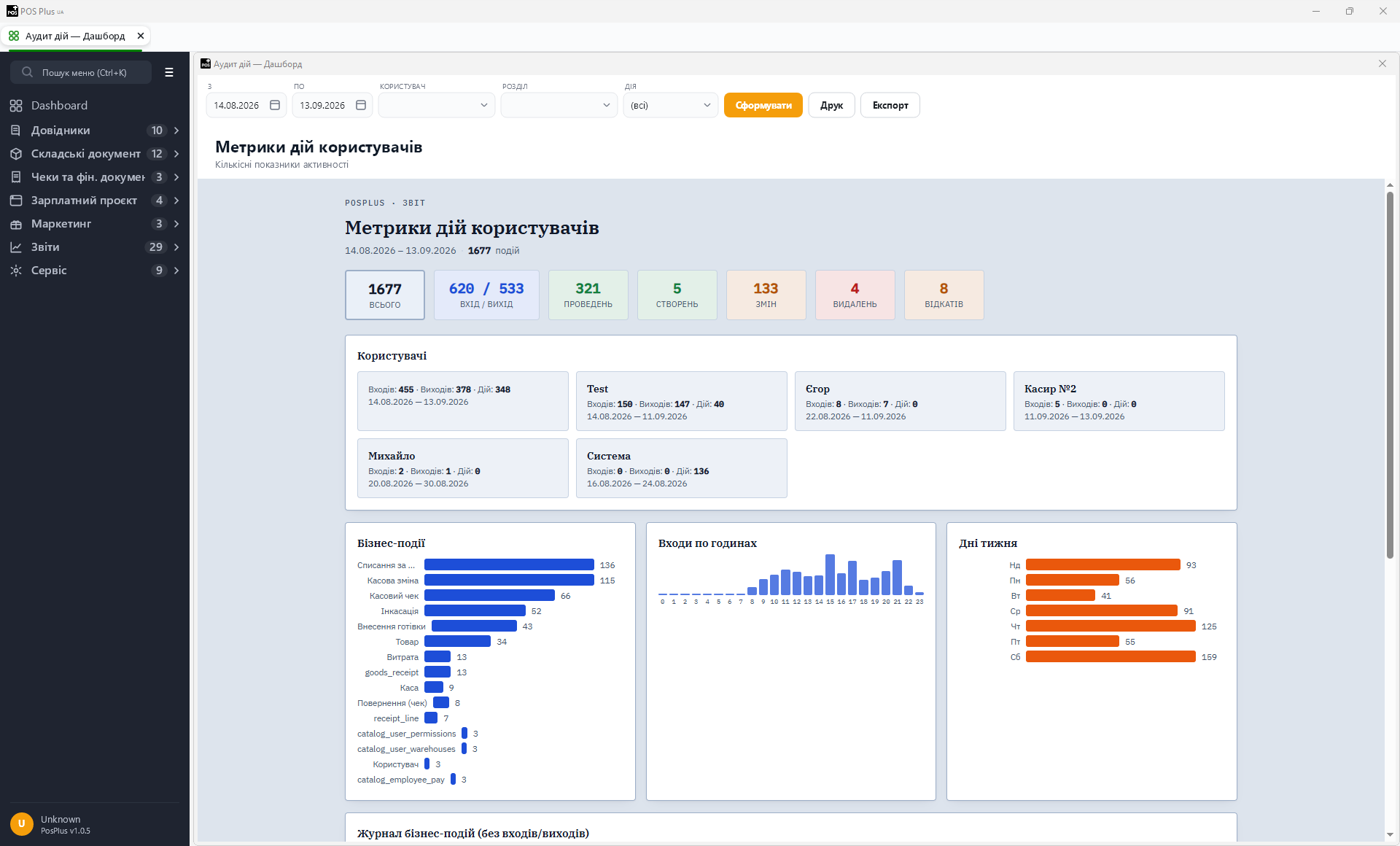Close the inner dashboard panel

(x=1382, y=64)
